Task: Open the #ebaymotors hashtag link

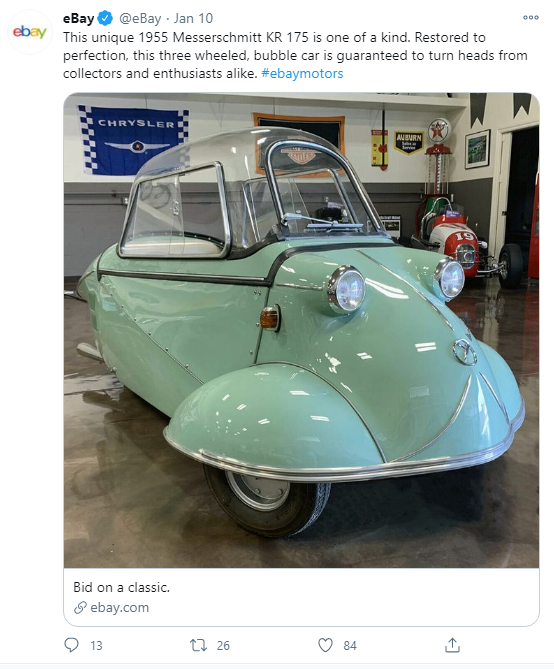Action: pyautogui.click(x=302, y=73)
